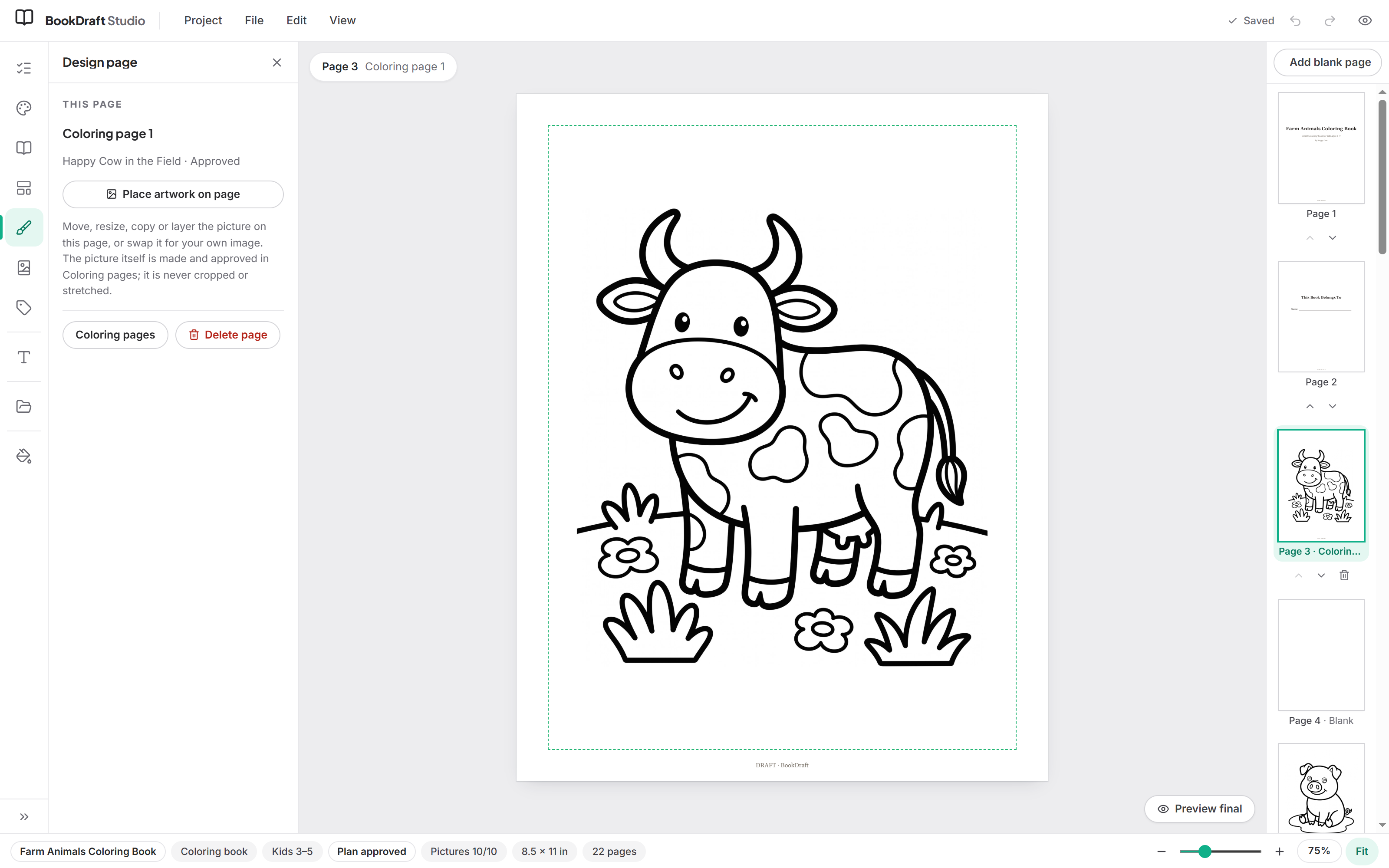Adjust the zoom slider handle
This screenshot has height=868, width=1389.
(x=1205, y=851)
